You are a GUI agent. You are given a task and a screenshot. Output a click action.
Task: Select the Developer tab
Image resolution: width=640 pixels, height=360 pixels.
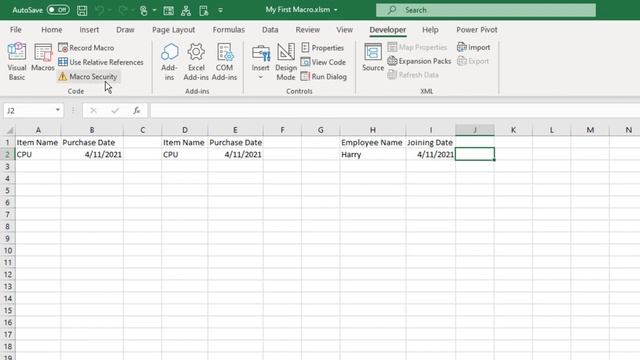pyautogui.click(x=388, y=30)
